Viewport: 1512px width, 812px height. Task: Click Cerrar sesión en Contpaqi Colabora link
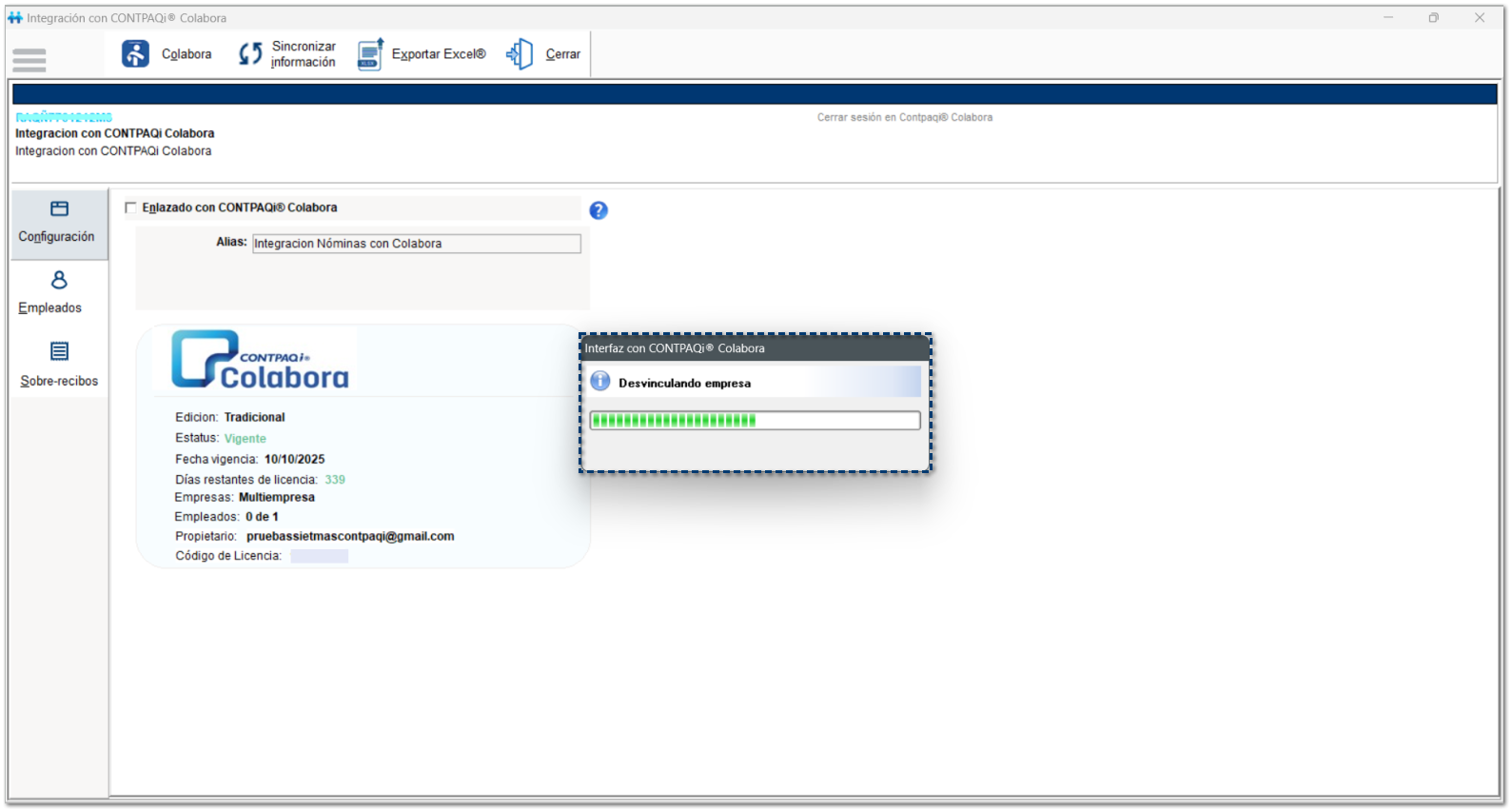coord(904,117)
